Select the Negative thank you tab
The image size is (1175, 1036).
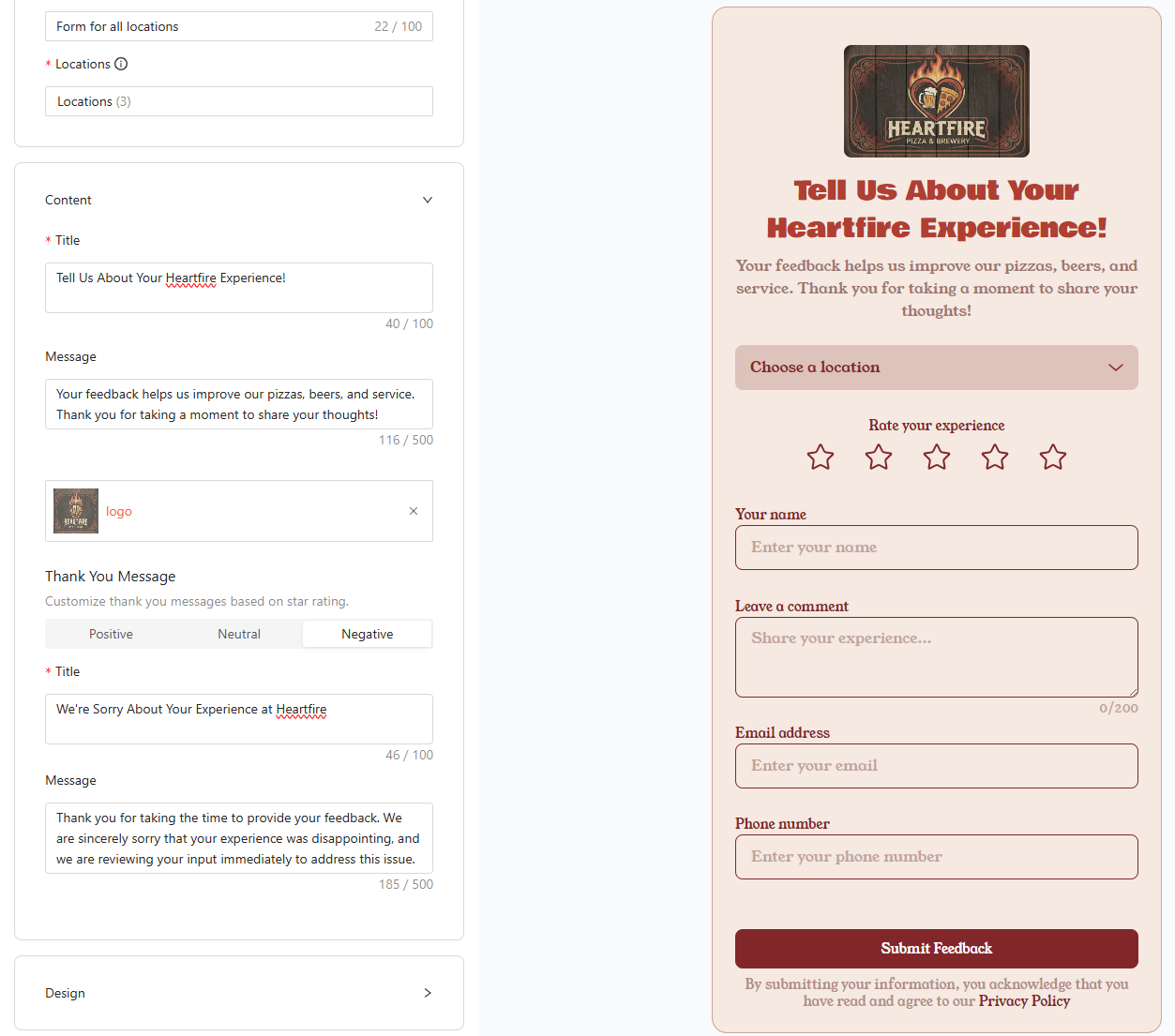click(368, 634)
